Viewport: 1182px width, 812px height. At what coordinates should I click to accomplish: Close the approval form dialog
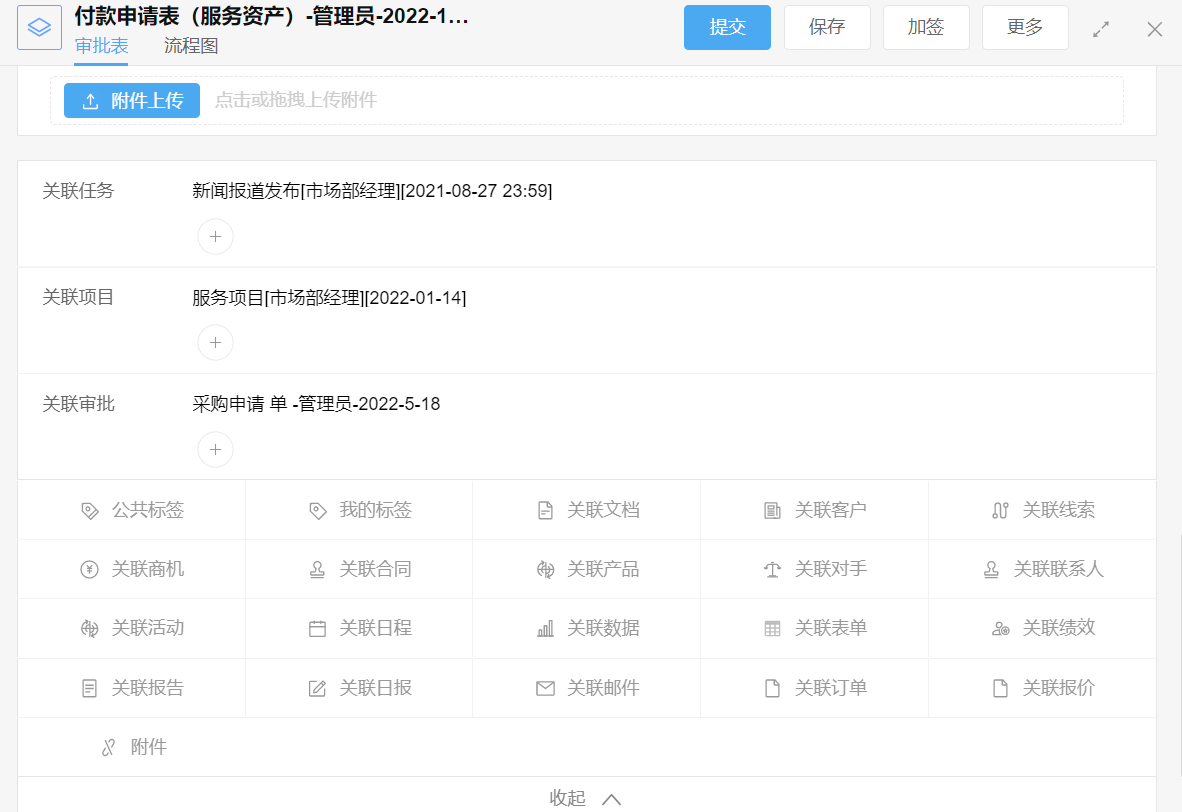click(1154, 29)
